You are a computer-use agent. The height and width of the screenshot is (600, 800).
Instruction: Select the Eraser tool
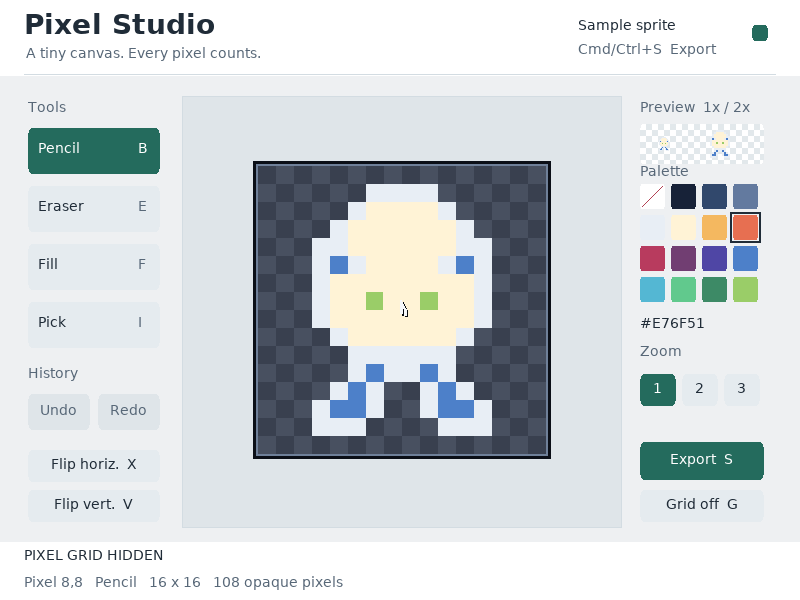94,209
